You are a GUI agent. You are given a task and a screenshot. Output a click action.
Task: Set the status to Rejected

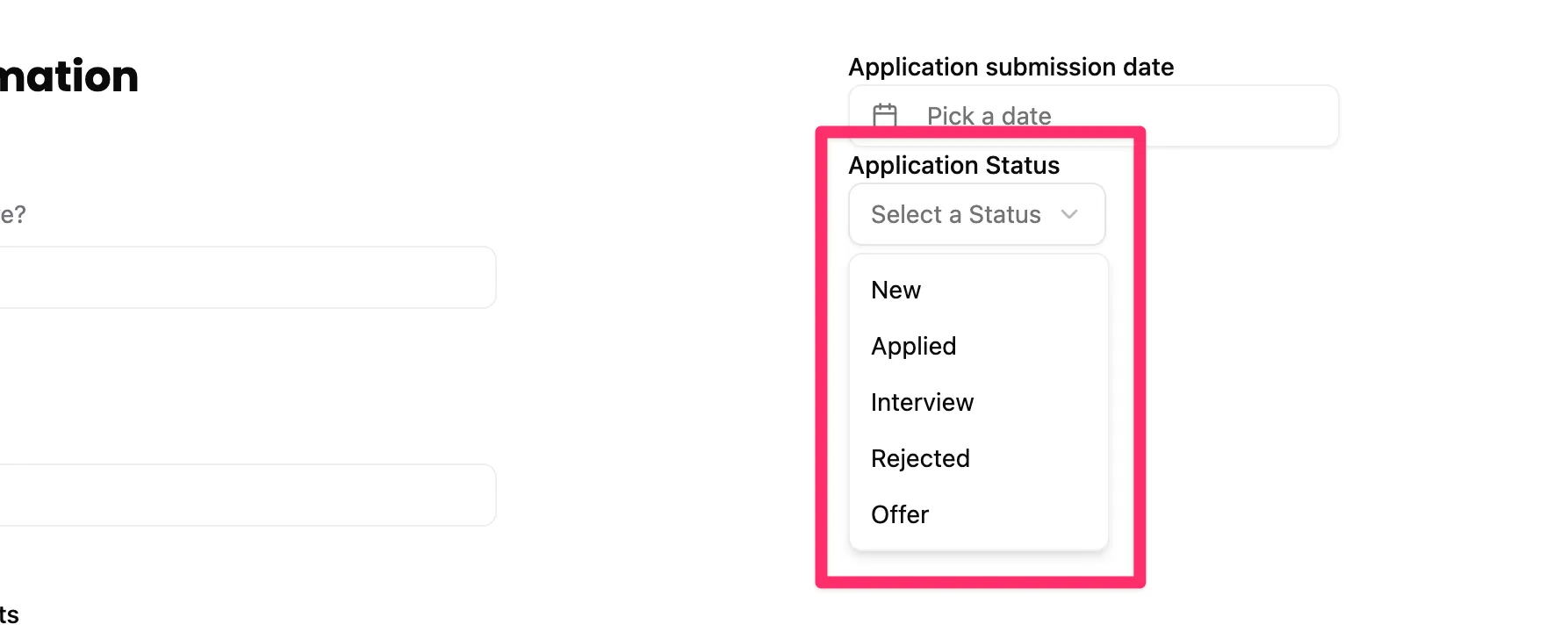click(920, 459)
